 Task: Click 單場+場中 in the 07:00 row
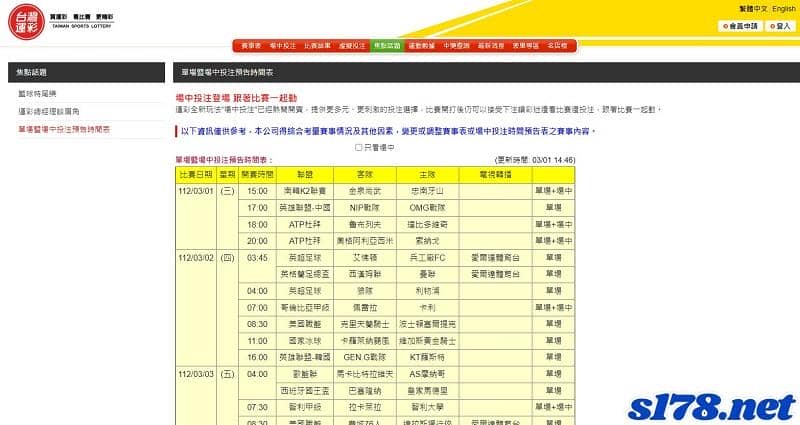[x=554, y=308]
